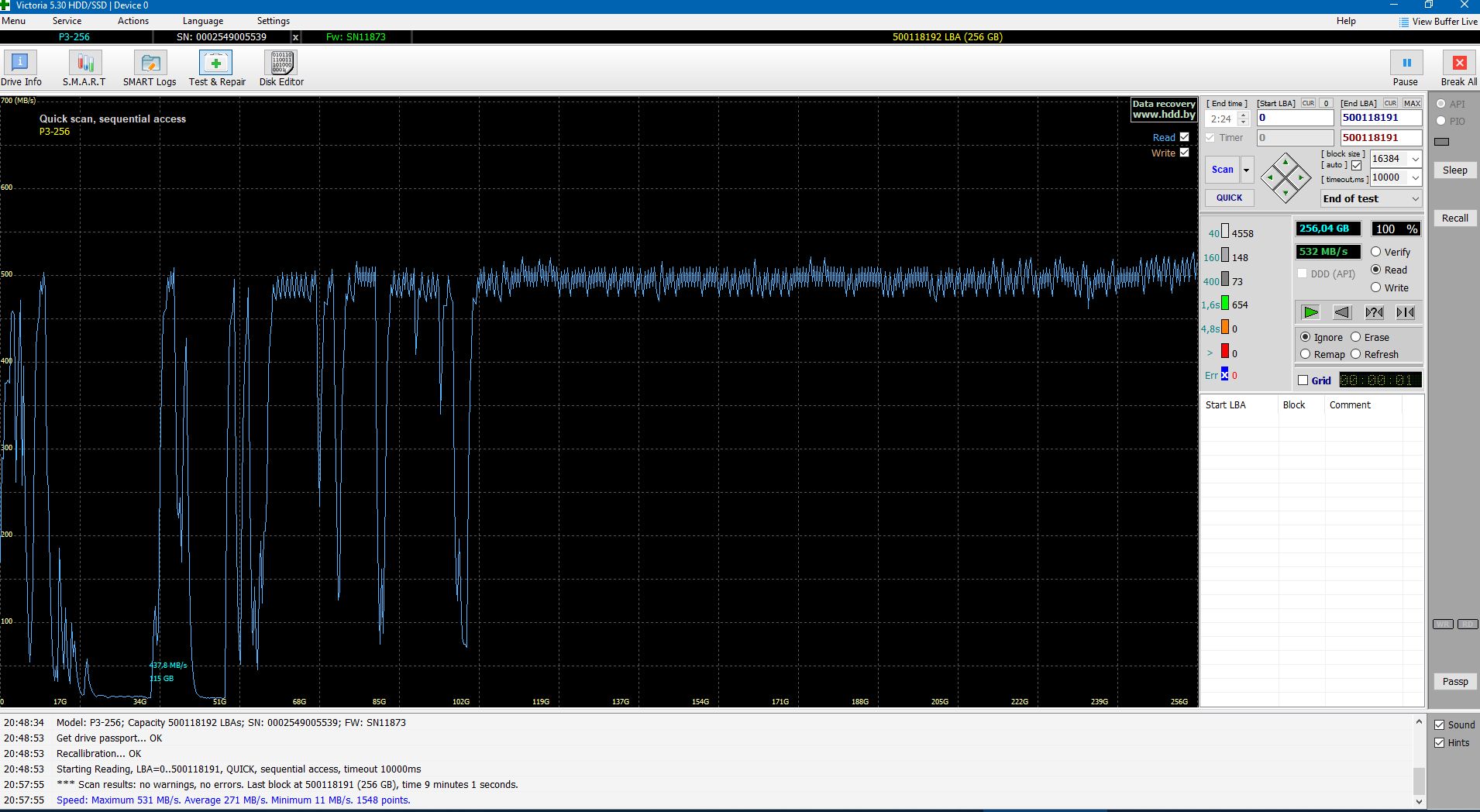1480x812 pixels.
Task: Click the End time stepper arrows
Action: coord(1244,119)
